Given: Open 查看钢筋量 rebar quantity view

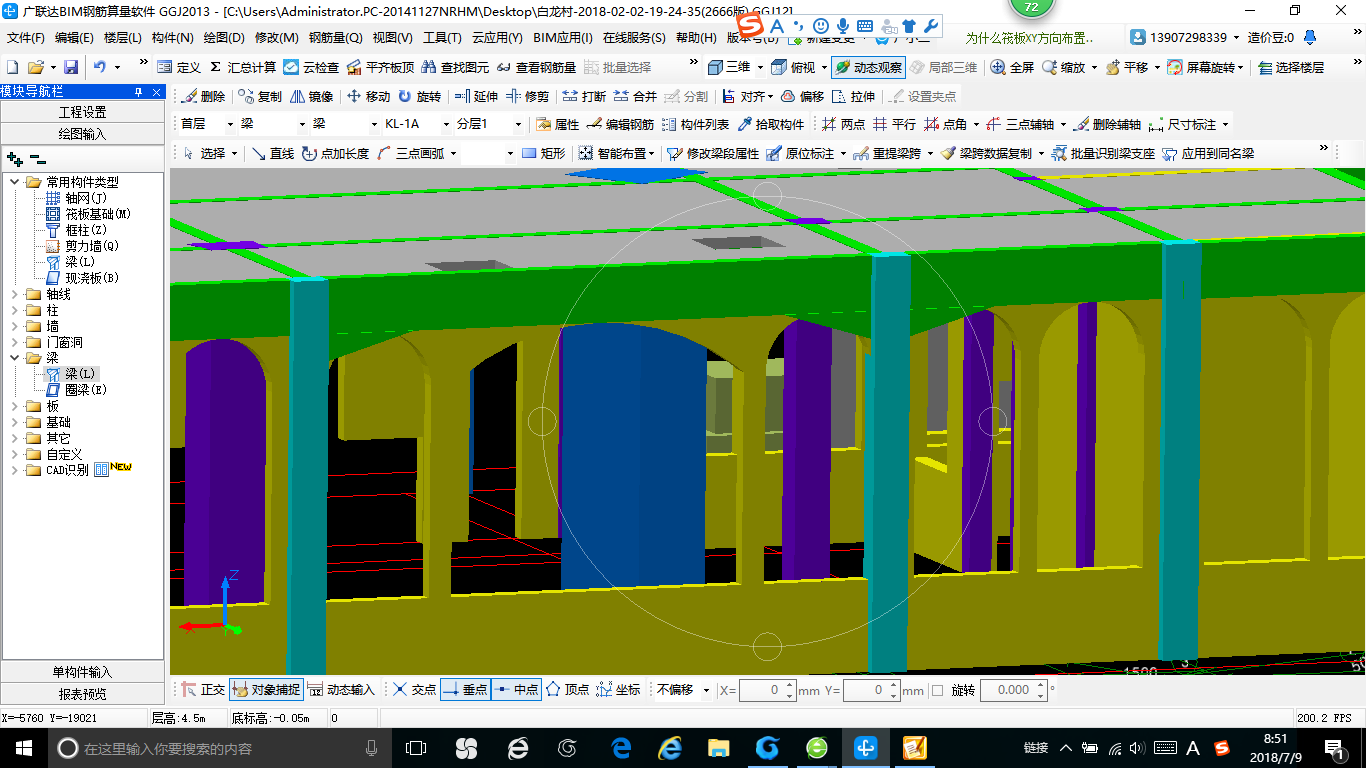Looking at the screenshot, I should tap(536, 67).
